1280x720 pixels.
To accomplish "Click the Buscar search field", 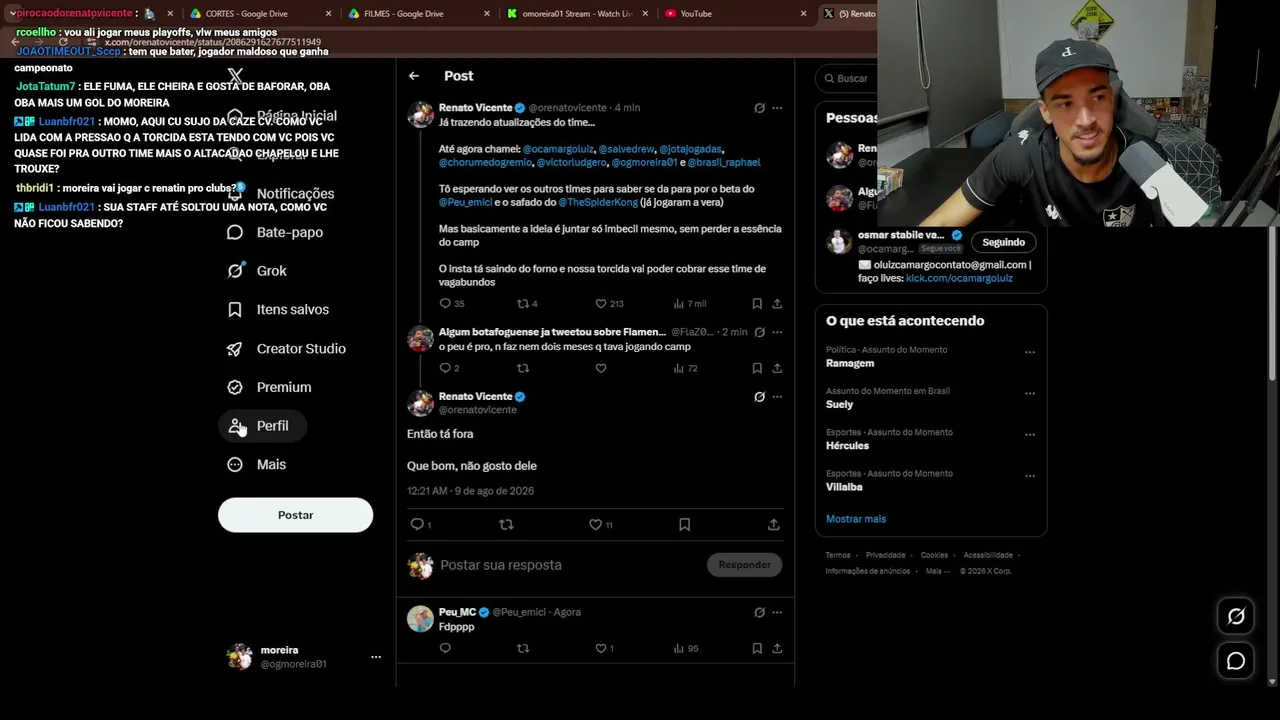I will coord(850,78).
